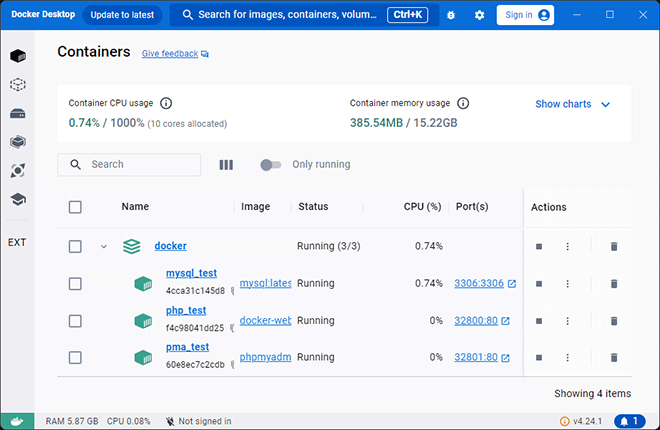Click the Not signed in status

199,421
